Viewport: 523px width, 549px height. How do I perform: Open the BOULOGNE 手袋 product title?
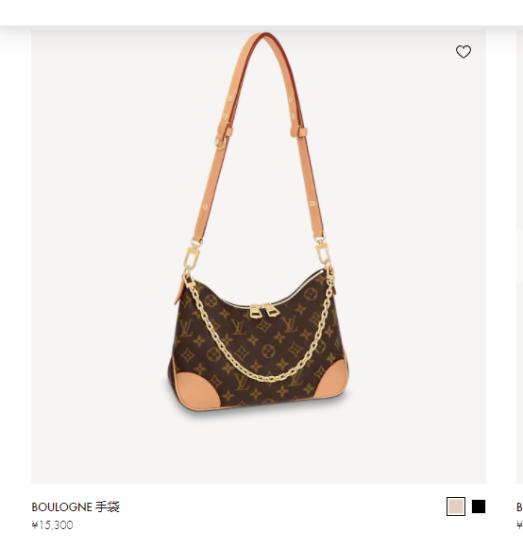(76, 507)
